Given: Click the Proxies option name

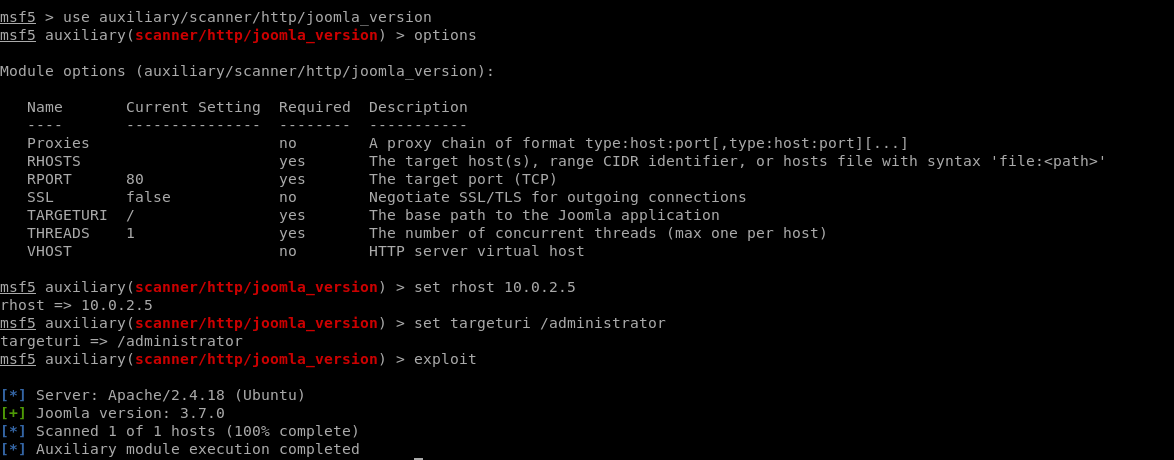Looking at the screenshot, I should [x=58, y=143].
